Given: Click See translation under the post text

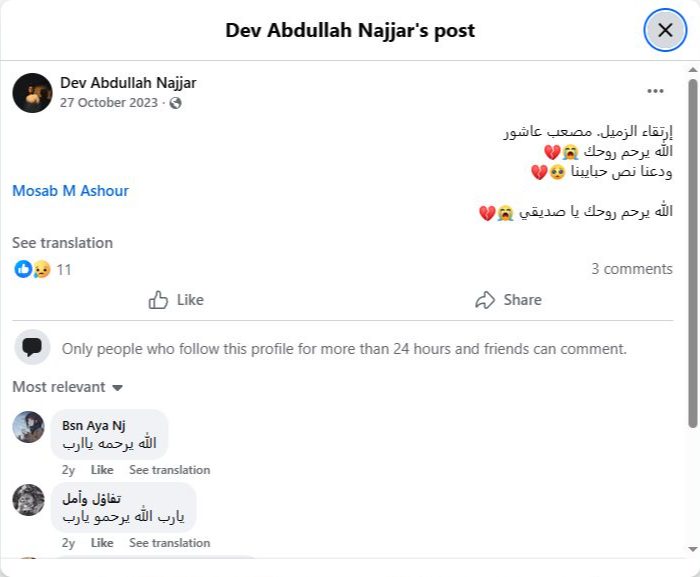Looking at the screenshot, I should [x=62, y=243].
